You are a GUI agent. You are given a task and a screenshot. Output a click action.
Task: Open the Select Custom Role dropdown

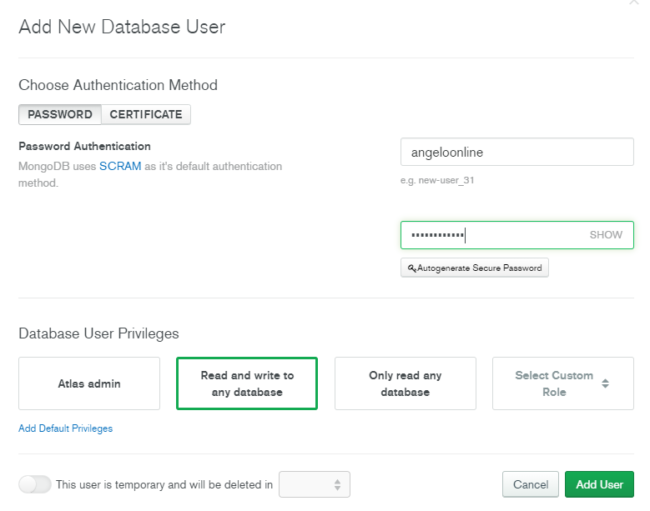(x=563, y=383)
